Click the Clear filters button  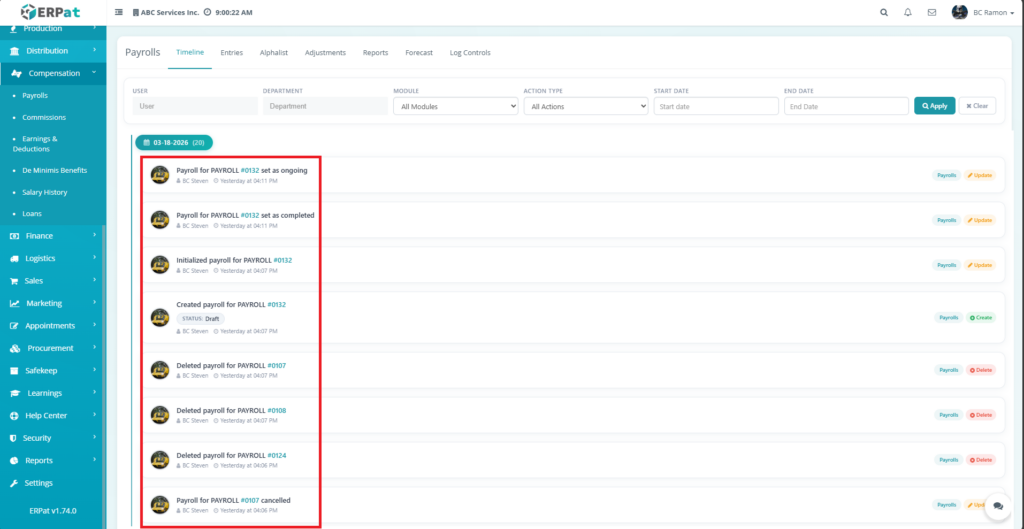coord(977,106)
